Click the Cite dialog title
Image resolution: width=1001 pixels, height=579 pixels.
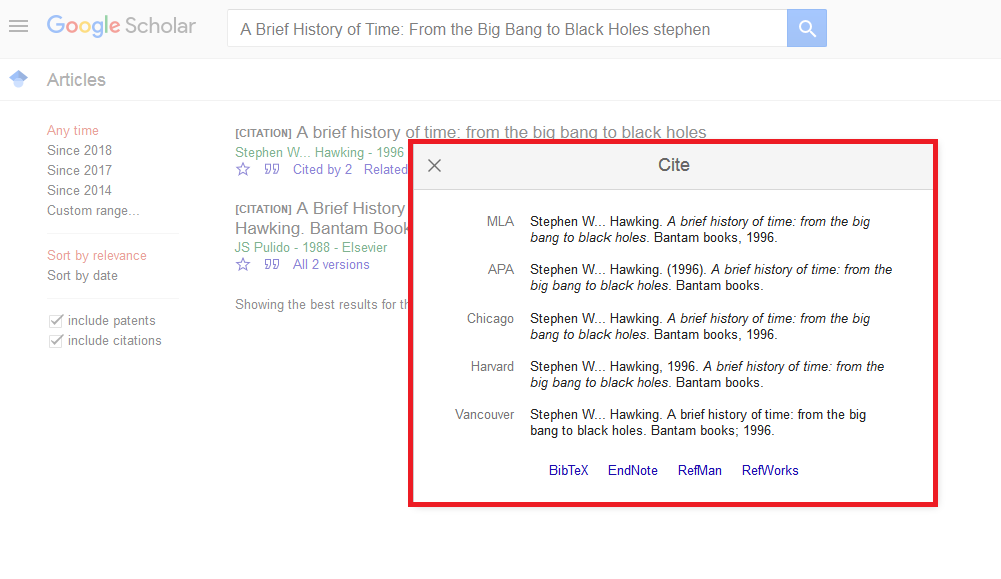[674, 165]
